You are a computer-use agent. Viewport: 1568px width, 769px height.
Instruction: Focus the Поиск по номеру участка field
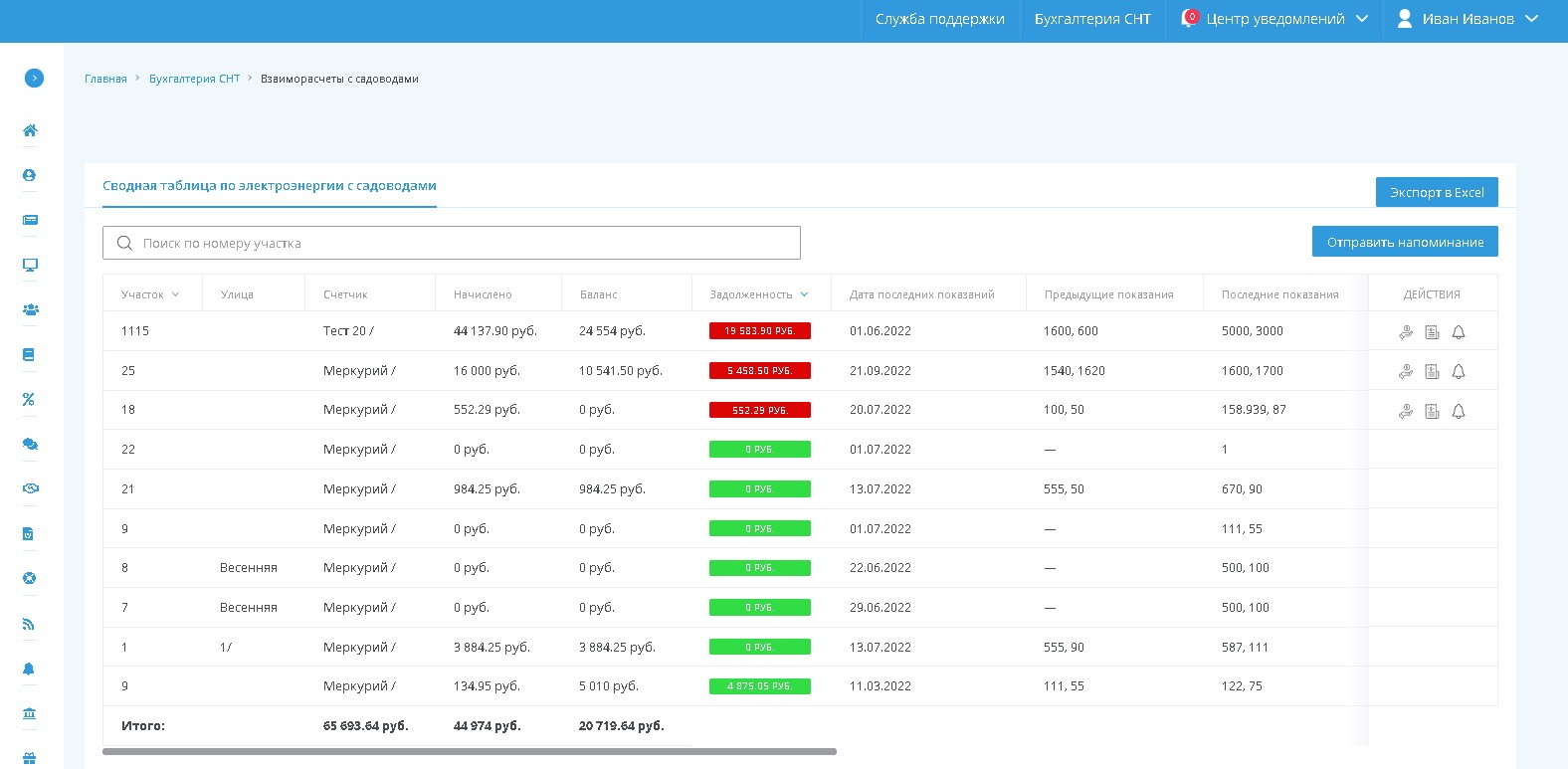[452, 243]
